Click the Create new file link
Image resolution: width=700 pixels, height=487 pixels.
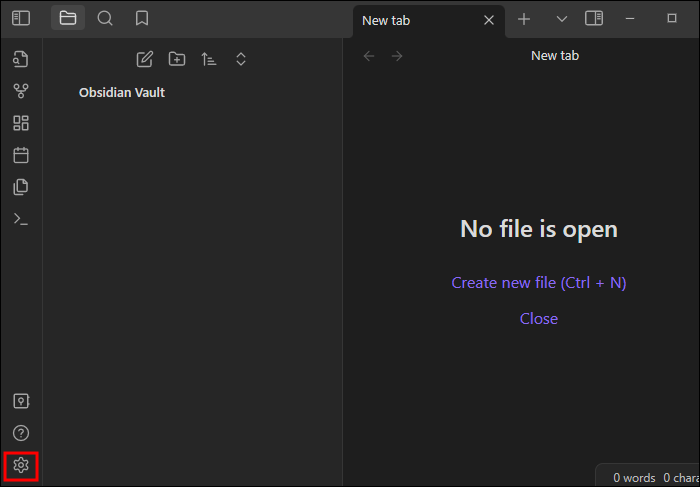coord(539,283)
